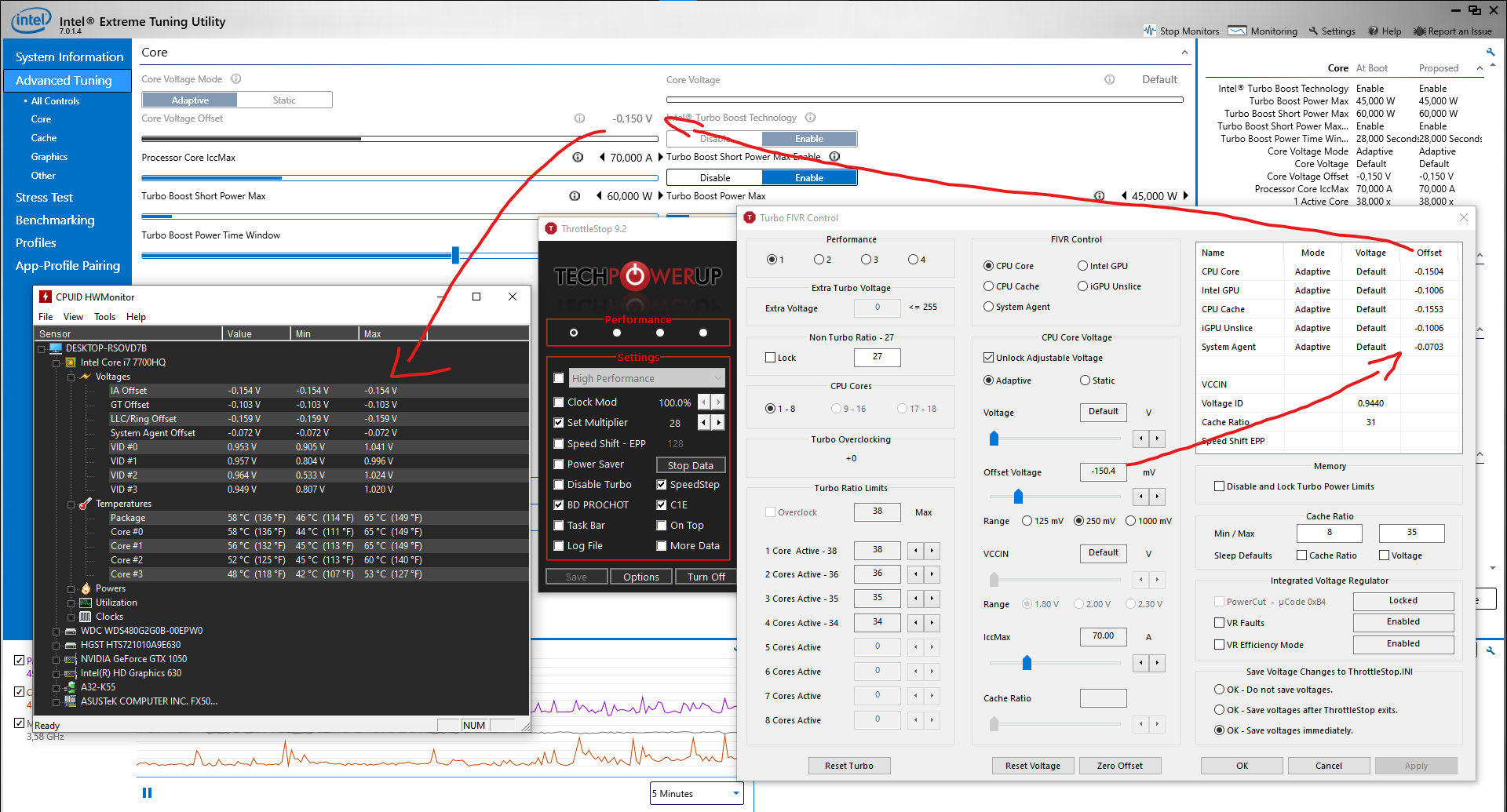The height and width of the screenshot is (812, 1507).
Task: Click Offset Voltage value field
Action: [1103, 472]
